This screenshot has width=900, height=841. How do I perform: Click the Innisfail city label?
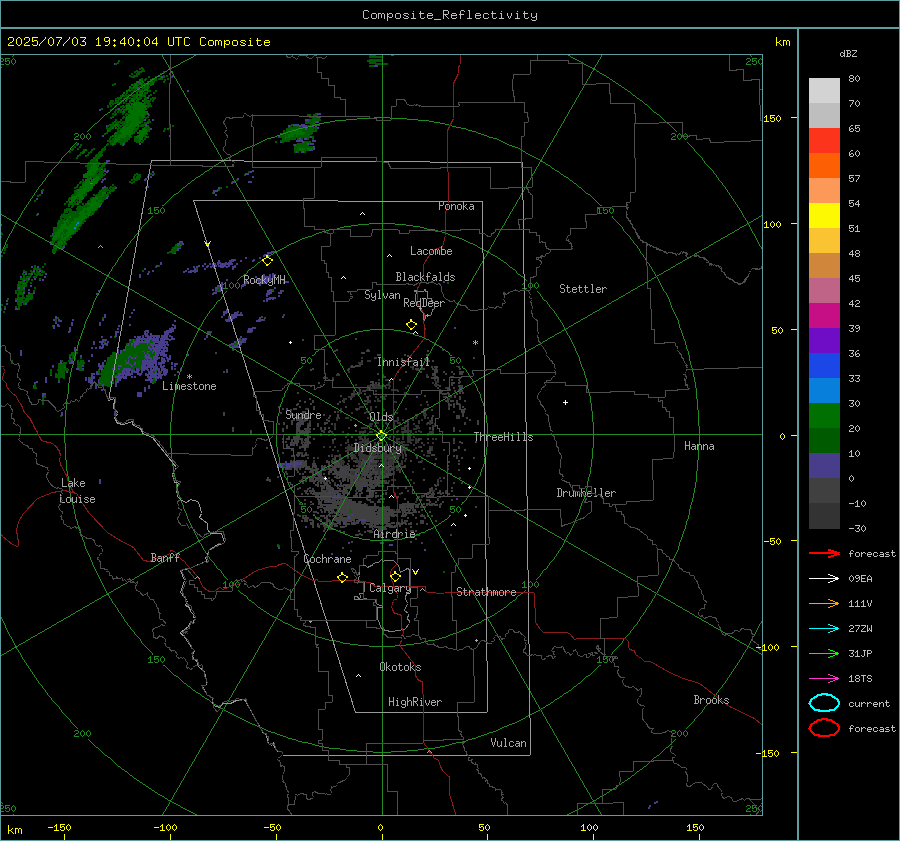[403, 362]
